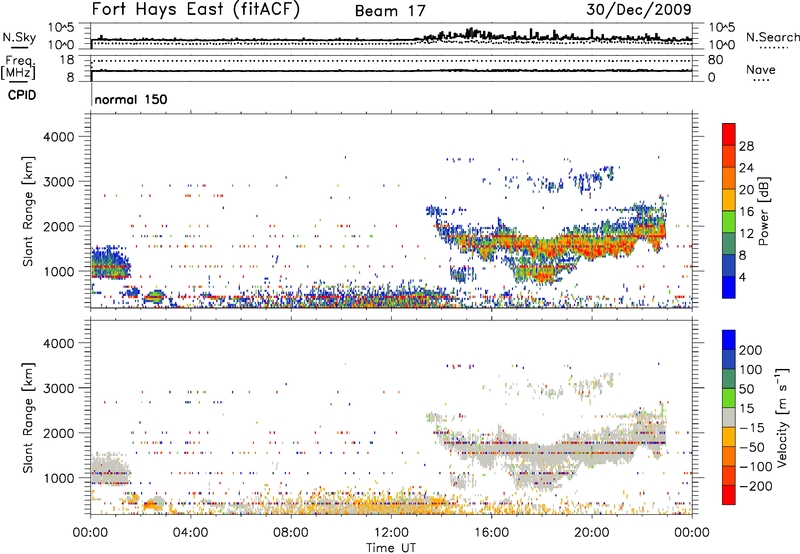This screenshot has height=554, width=800.
Task: Click the dotted line sample under 'Nave'
Action: coord(761,80)
